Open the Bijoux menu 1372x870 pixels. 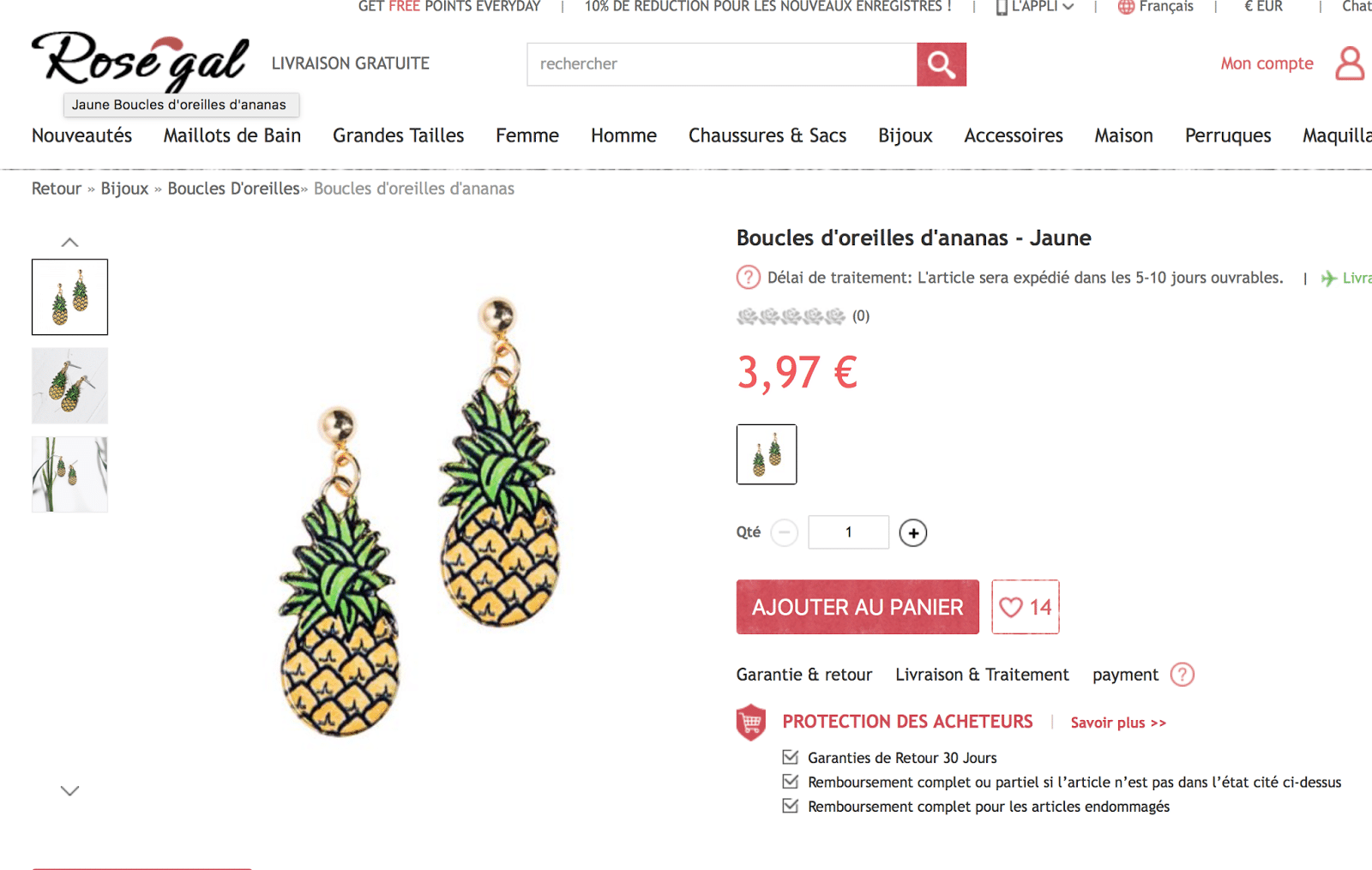click(905, 135)
